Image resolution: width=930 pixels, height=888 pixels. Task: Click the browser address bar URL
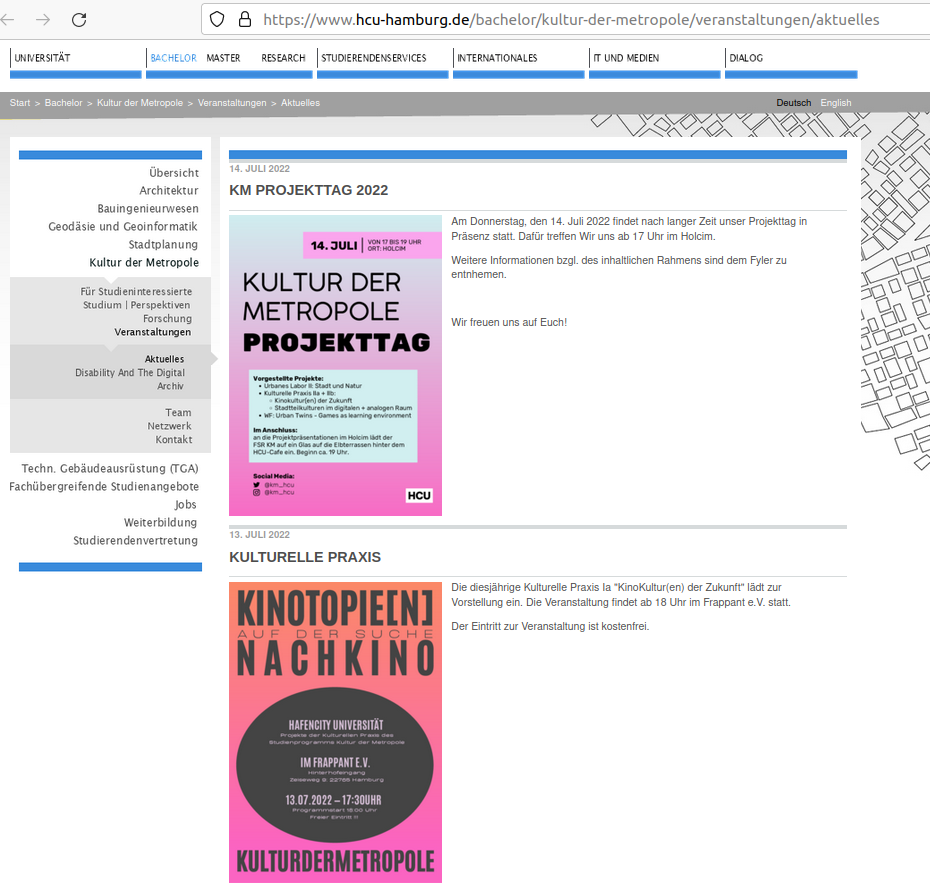click(x=570, y=19)
